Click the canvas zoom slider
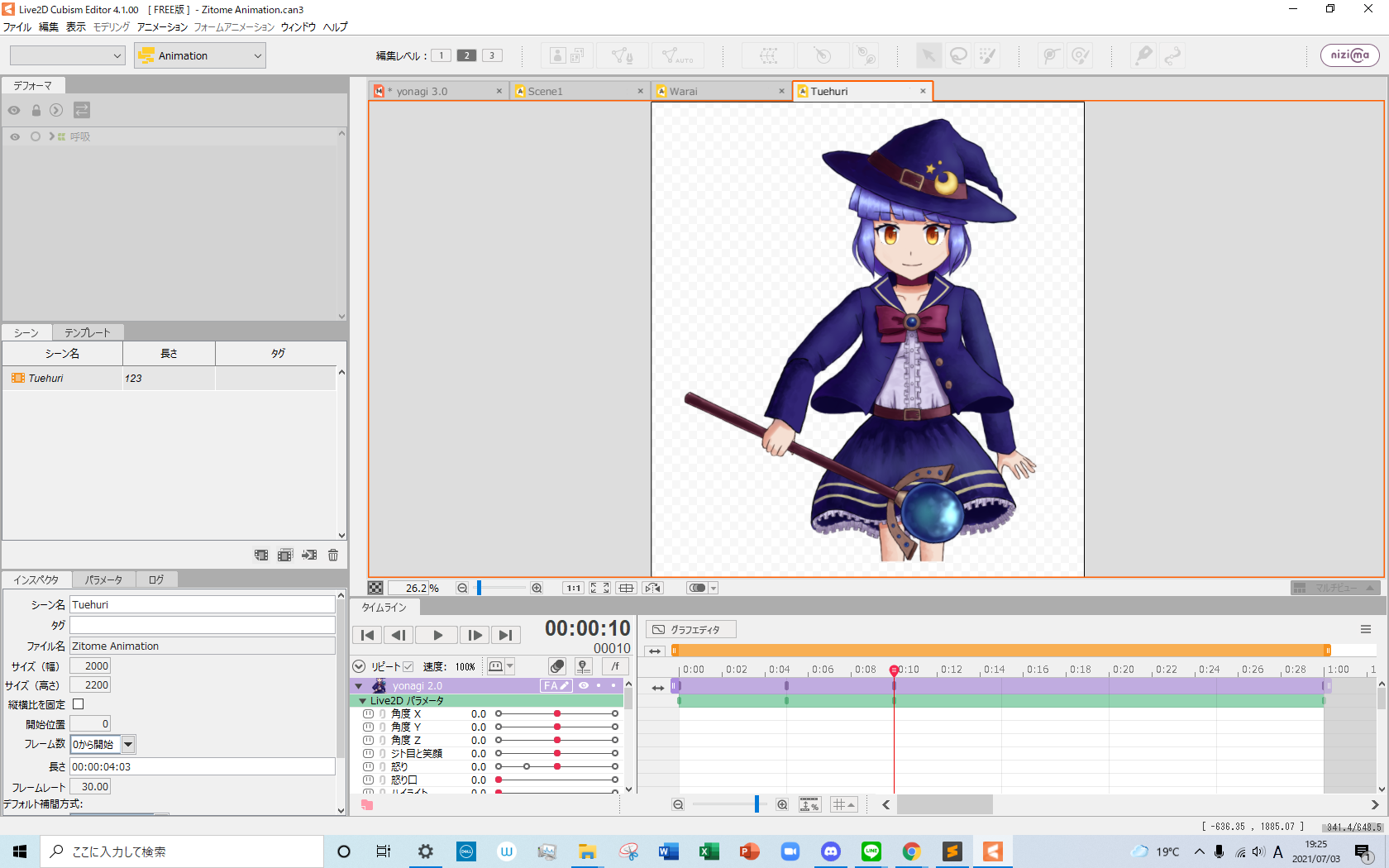The width and height of the screenshot is (1389, 868). point(501,588)
